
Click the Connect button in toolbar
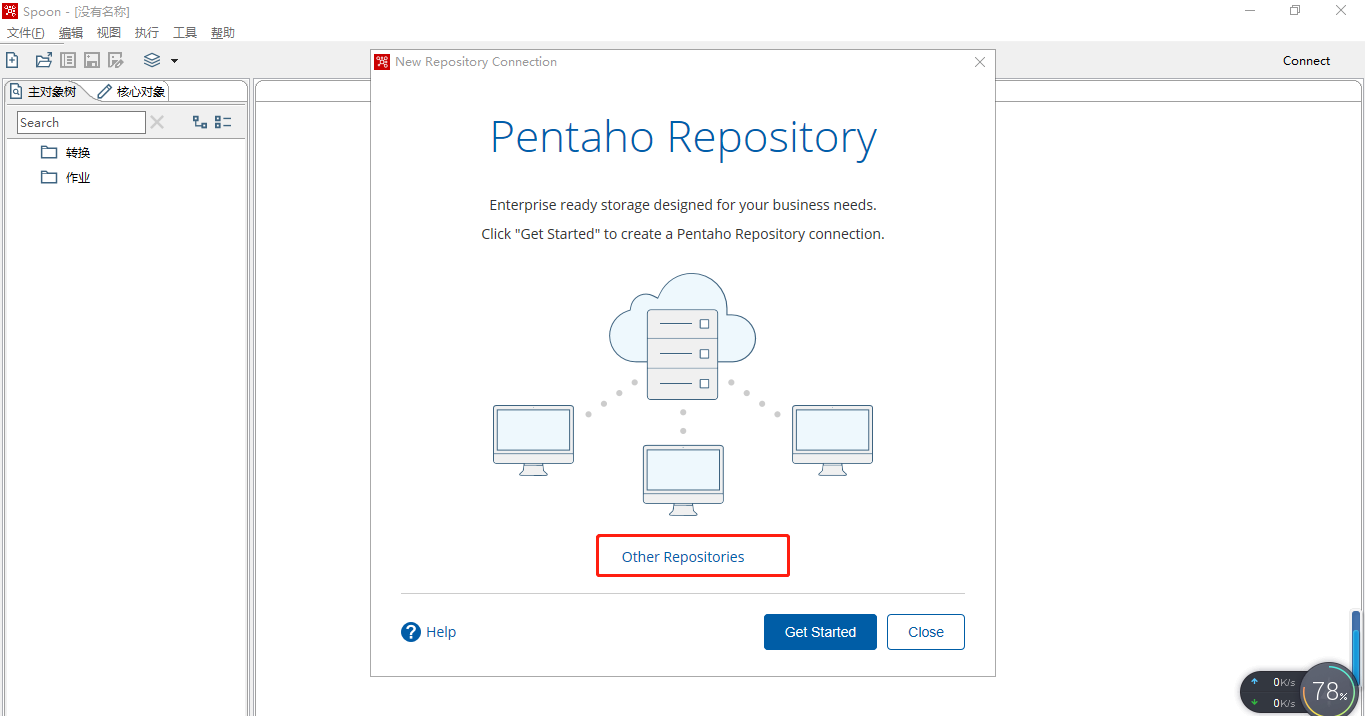(1306, 61)
